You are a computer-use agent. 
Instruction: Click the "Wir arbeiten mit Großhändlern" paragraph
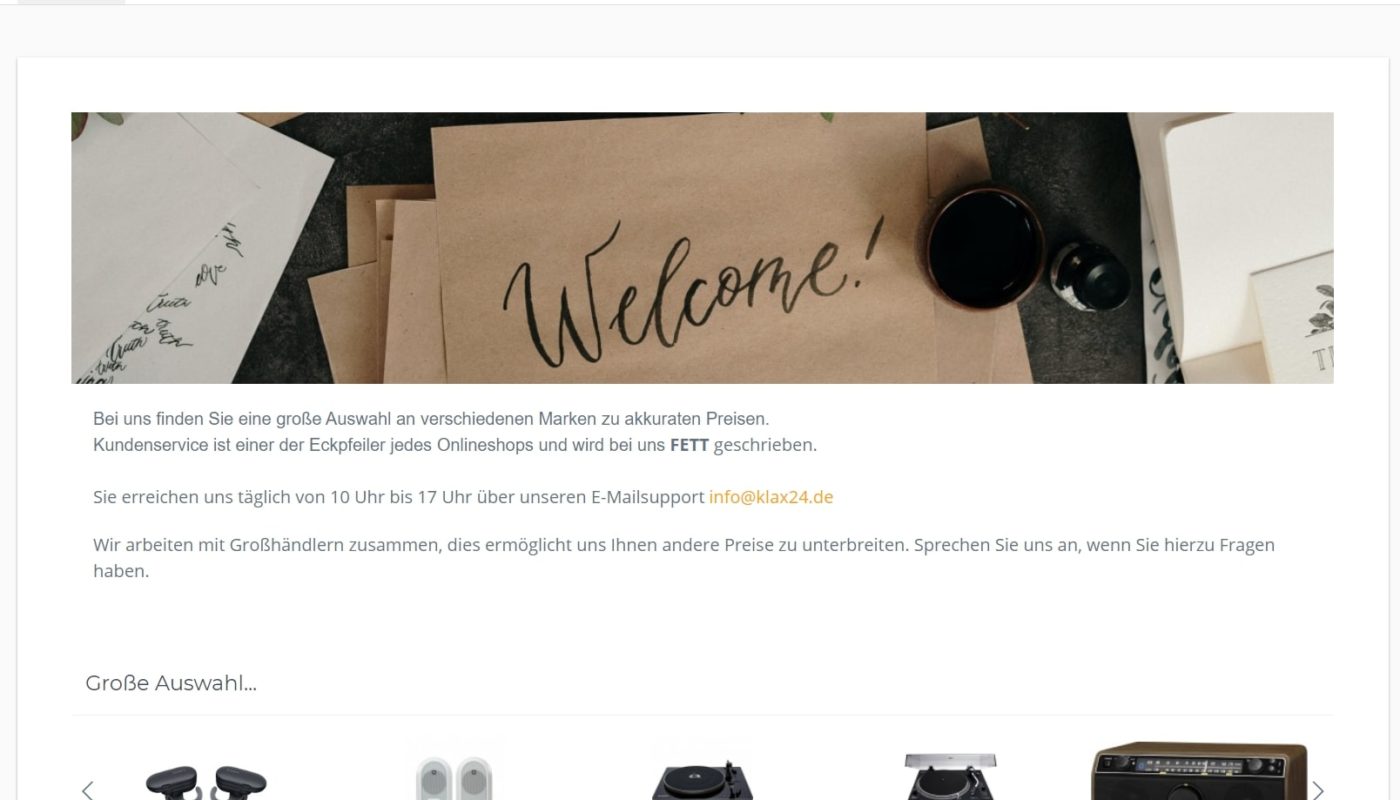pos(684,558)
